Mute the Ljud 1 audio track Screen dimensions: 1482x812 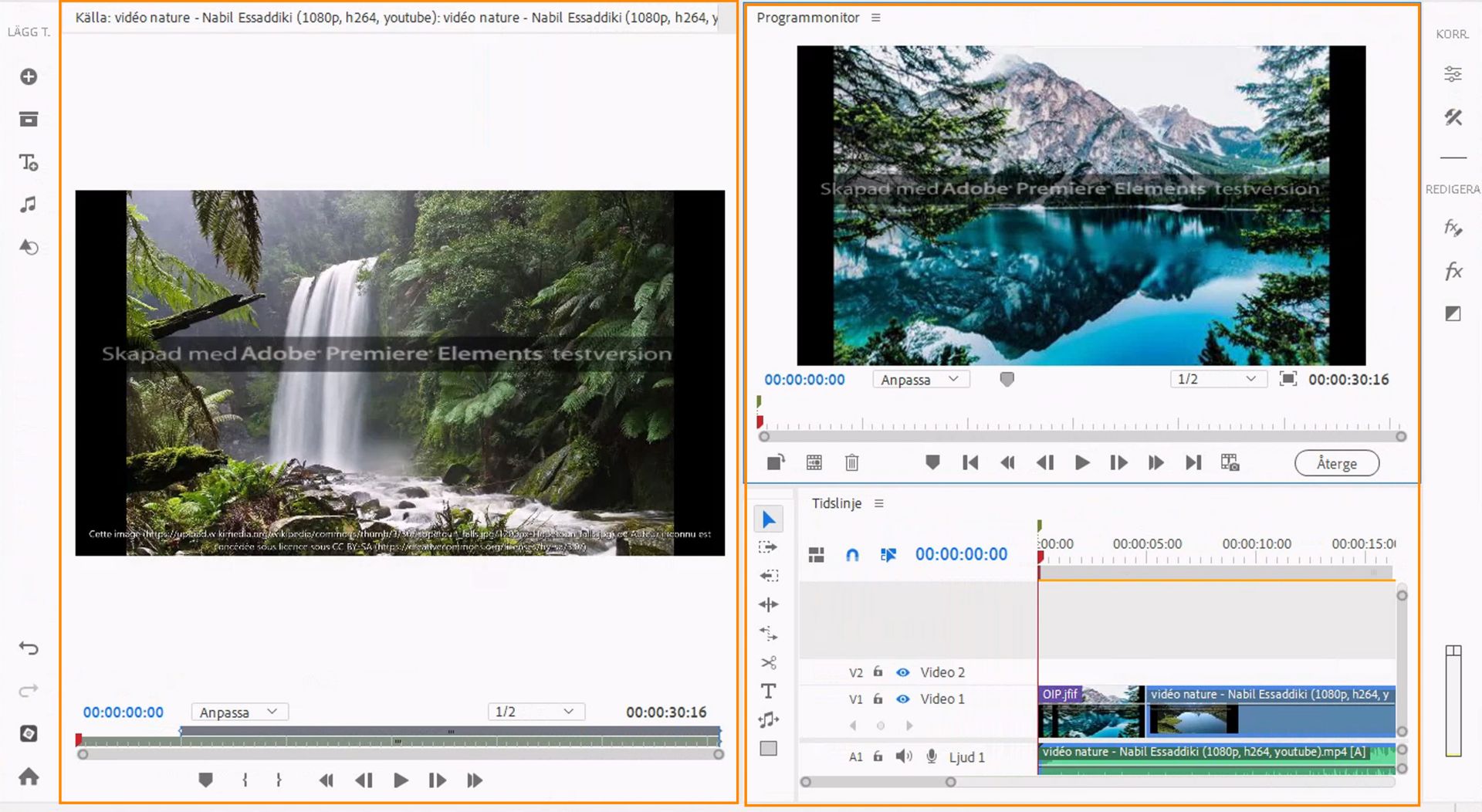coord(904,756)
